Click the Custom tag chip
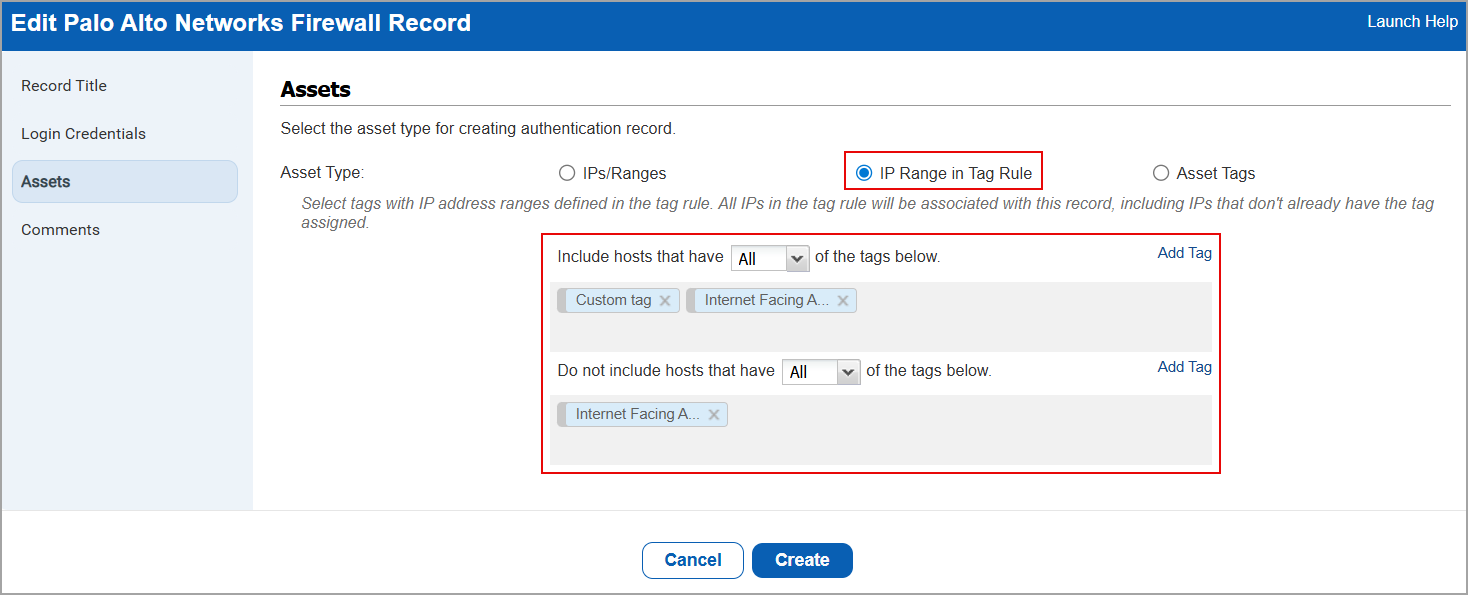Viewport: 1468px width, 595px height. 610,300
